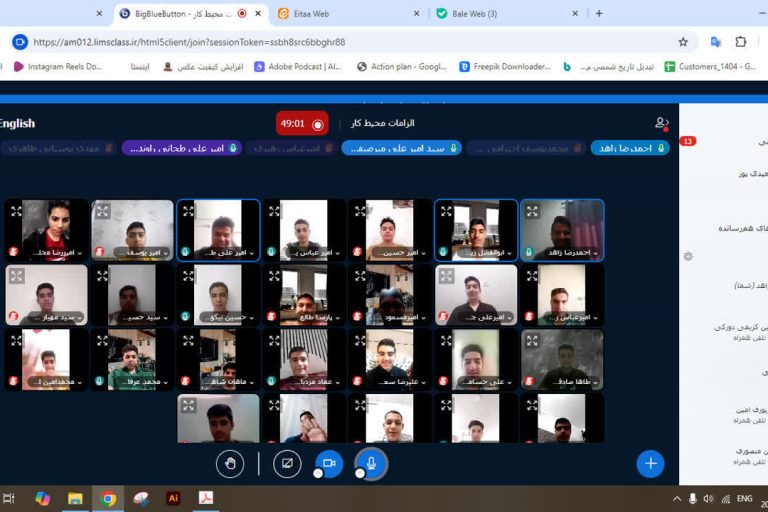Image resolution: width=768 pixels, height=512 pixels.
Task: Open Action plan - Google bookmark
Action: pyautogui.click(x=402, y=67)
